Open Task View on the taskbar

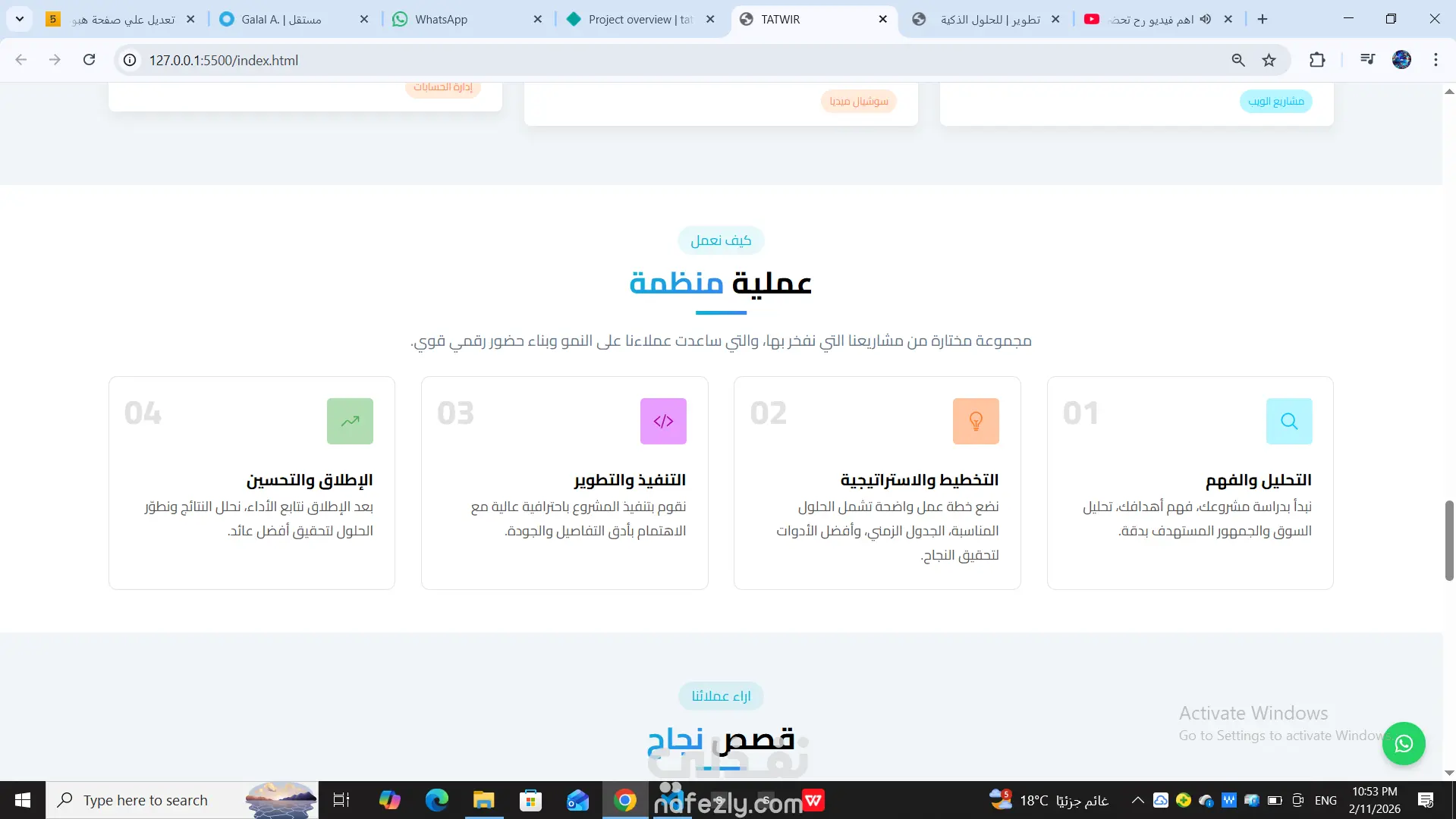(341, 800)
